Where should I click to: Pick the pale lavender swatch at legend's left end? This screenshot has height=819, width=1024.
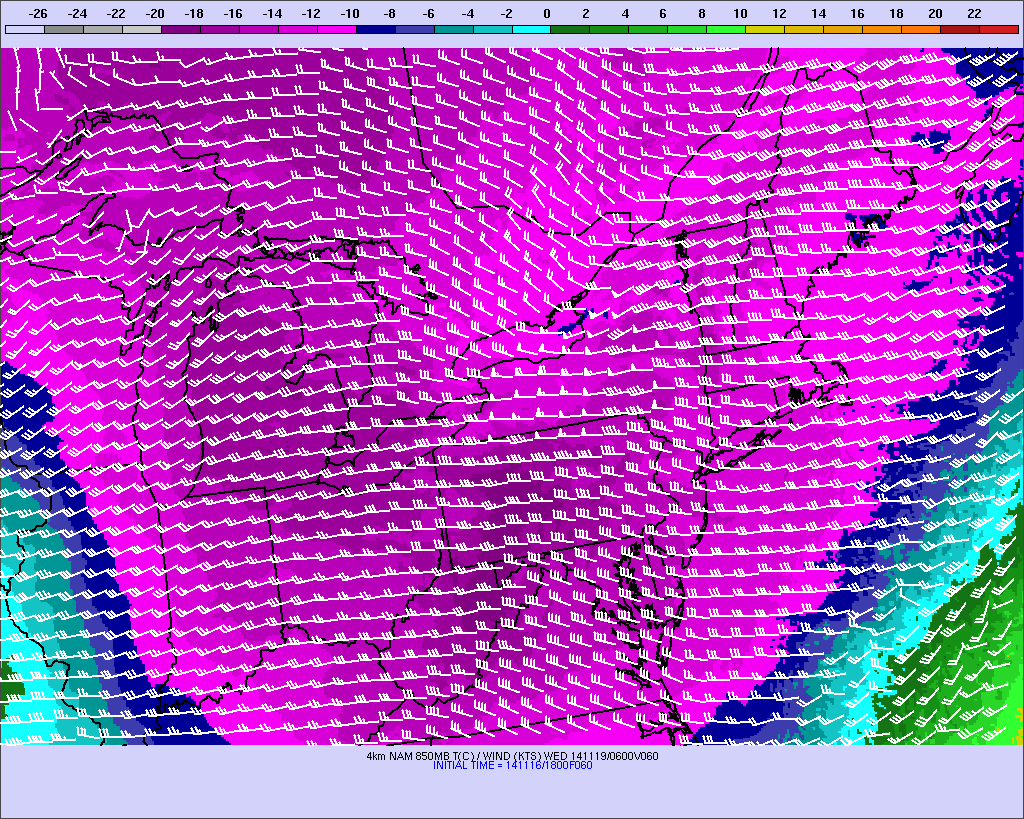(x=25, y=30)
